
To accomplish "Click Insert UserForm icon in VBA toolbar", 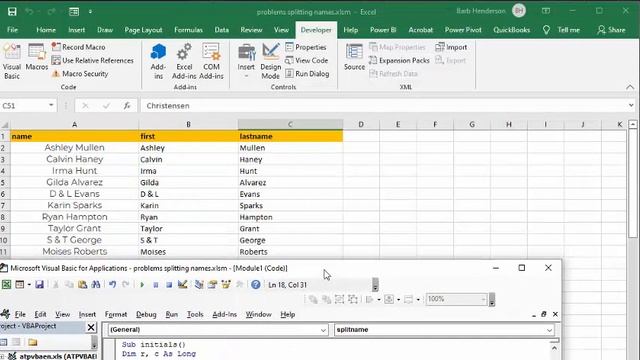I will tap(20, 284).
